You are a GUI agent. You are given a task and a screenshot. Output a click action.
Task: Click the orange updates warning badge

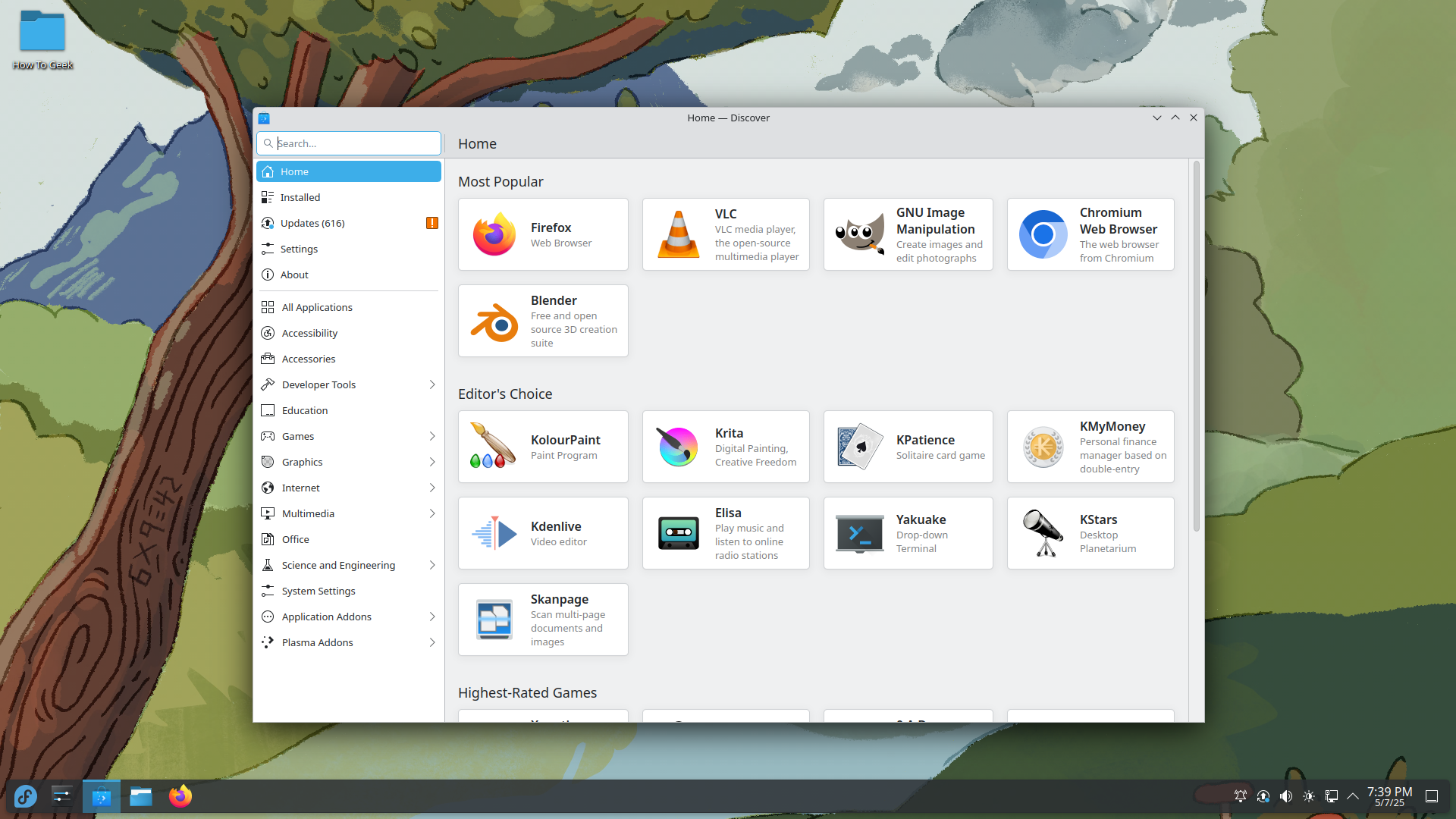pyautogui.click(x=432, y=223)
